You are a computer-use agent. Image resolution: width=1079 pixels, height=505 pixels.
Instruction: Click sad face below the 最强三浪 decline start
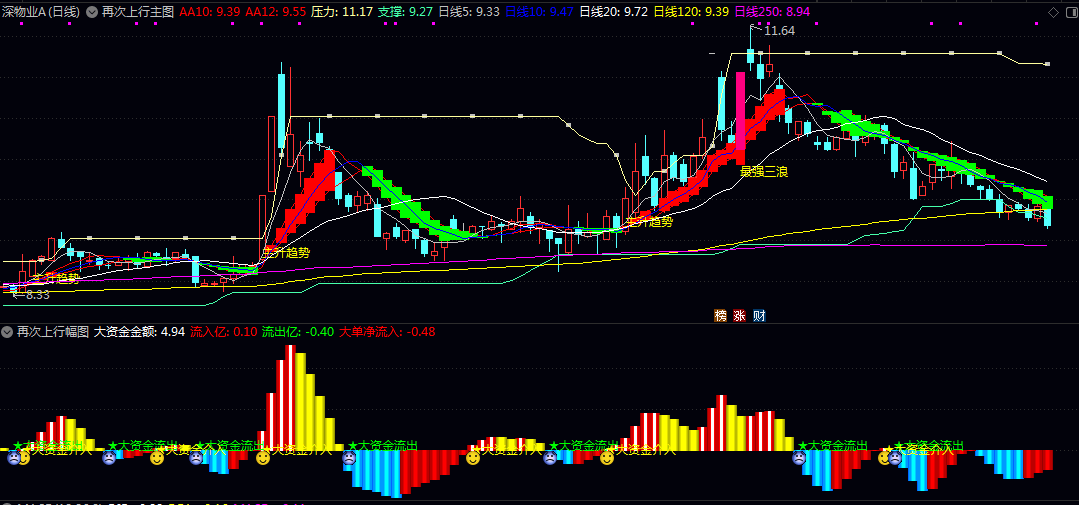point(799,458)
